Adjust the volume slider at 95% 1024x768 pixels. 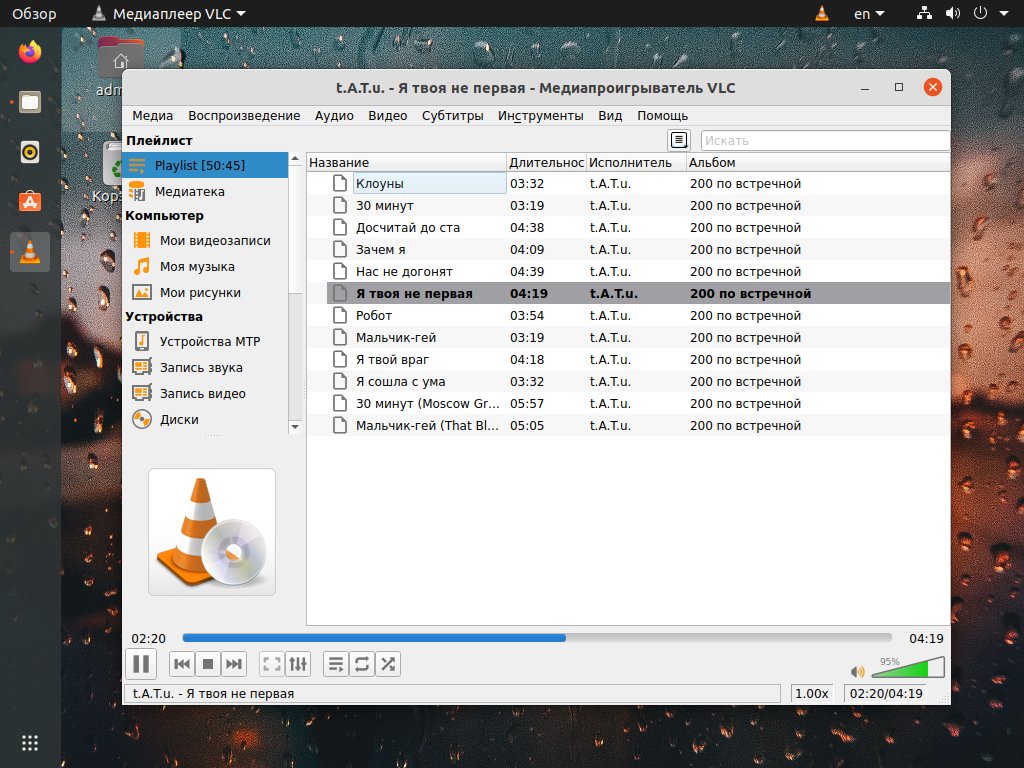(908, 667)
